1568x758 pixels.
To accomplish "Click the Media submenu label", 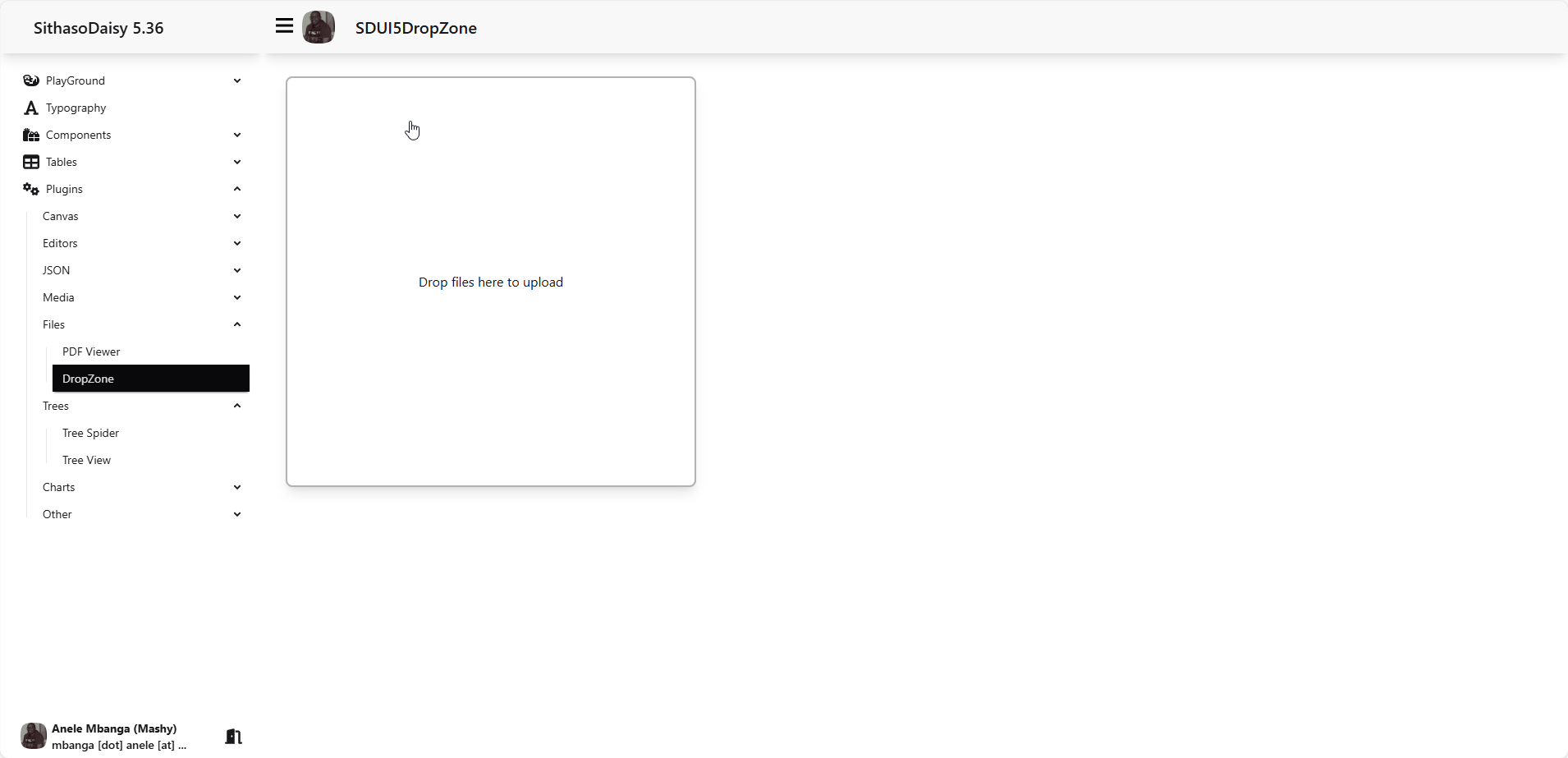I will point(58,297).
